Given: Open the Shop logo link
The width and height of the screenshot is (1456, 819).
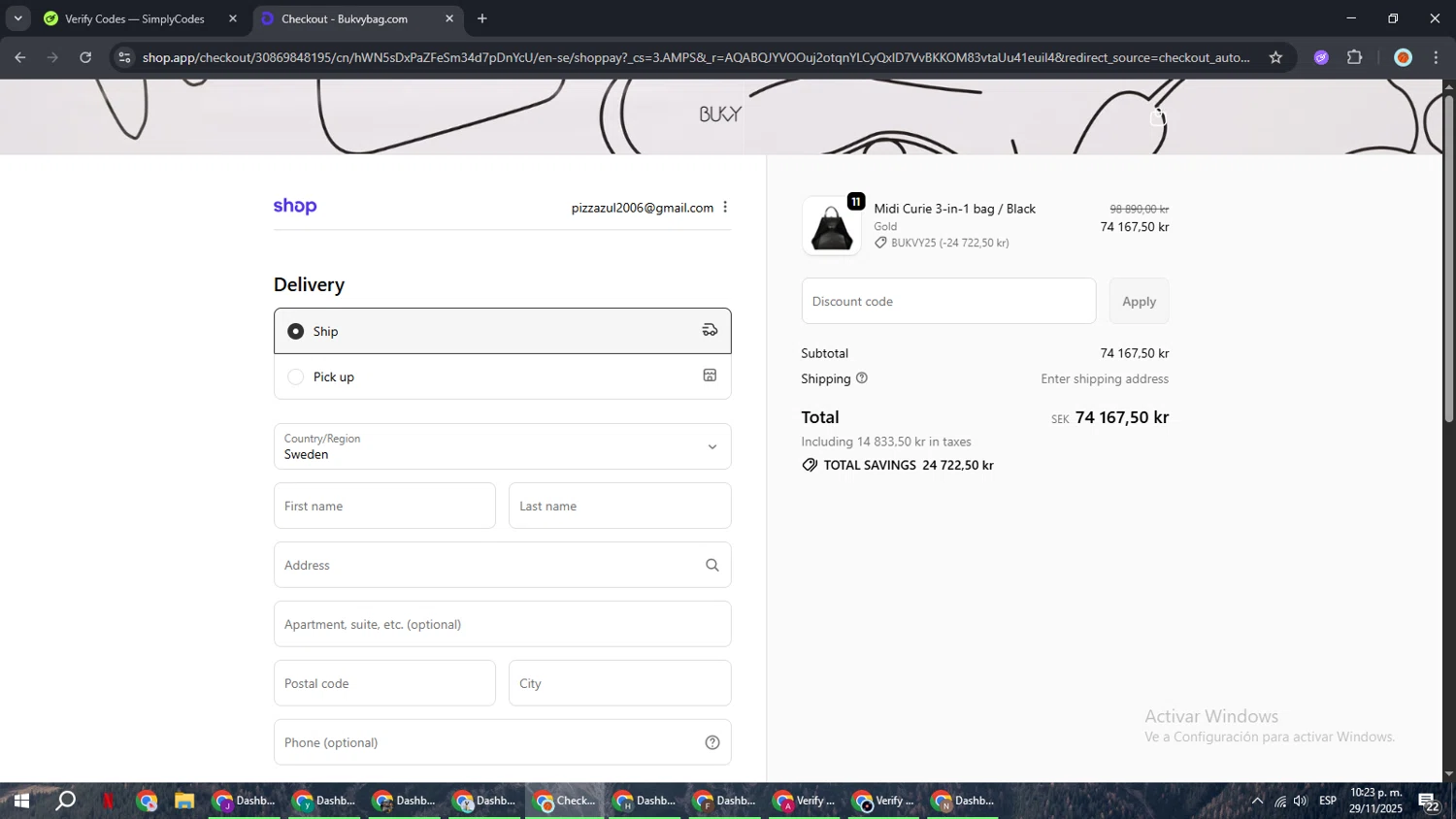Looking at the screenshot, I should pyautogui.click(x=295, y=206).
